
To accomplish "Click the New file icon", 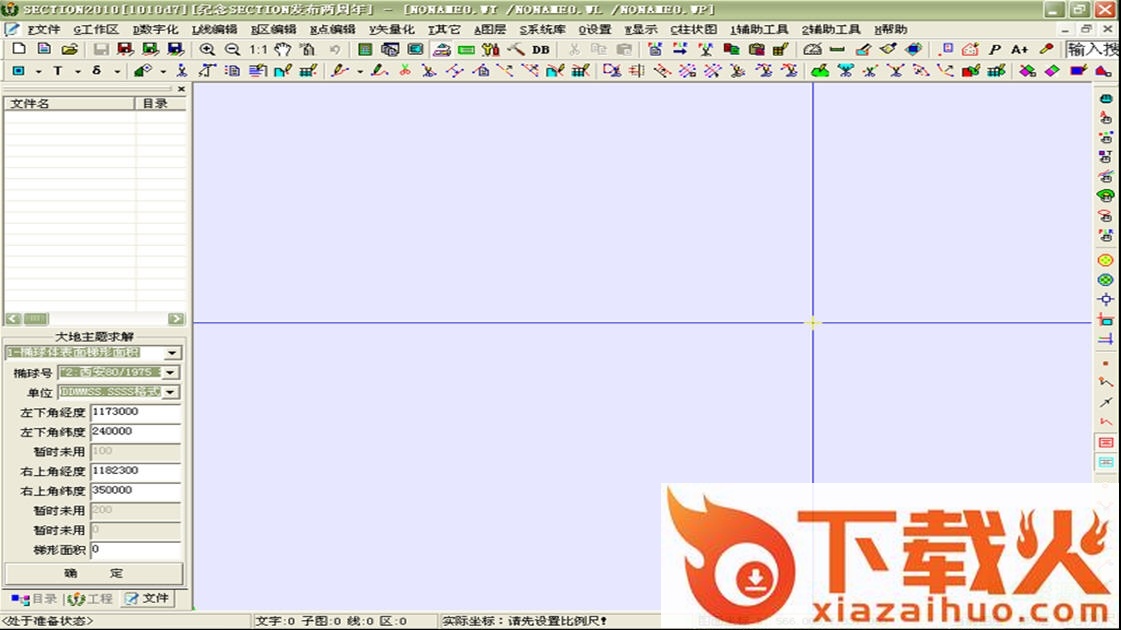I will click(x=19, y=49).
